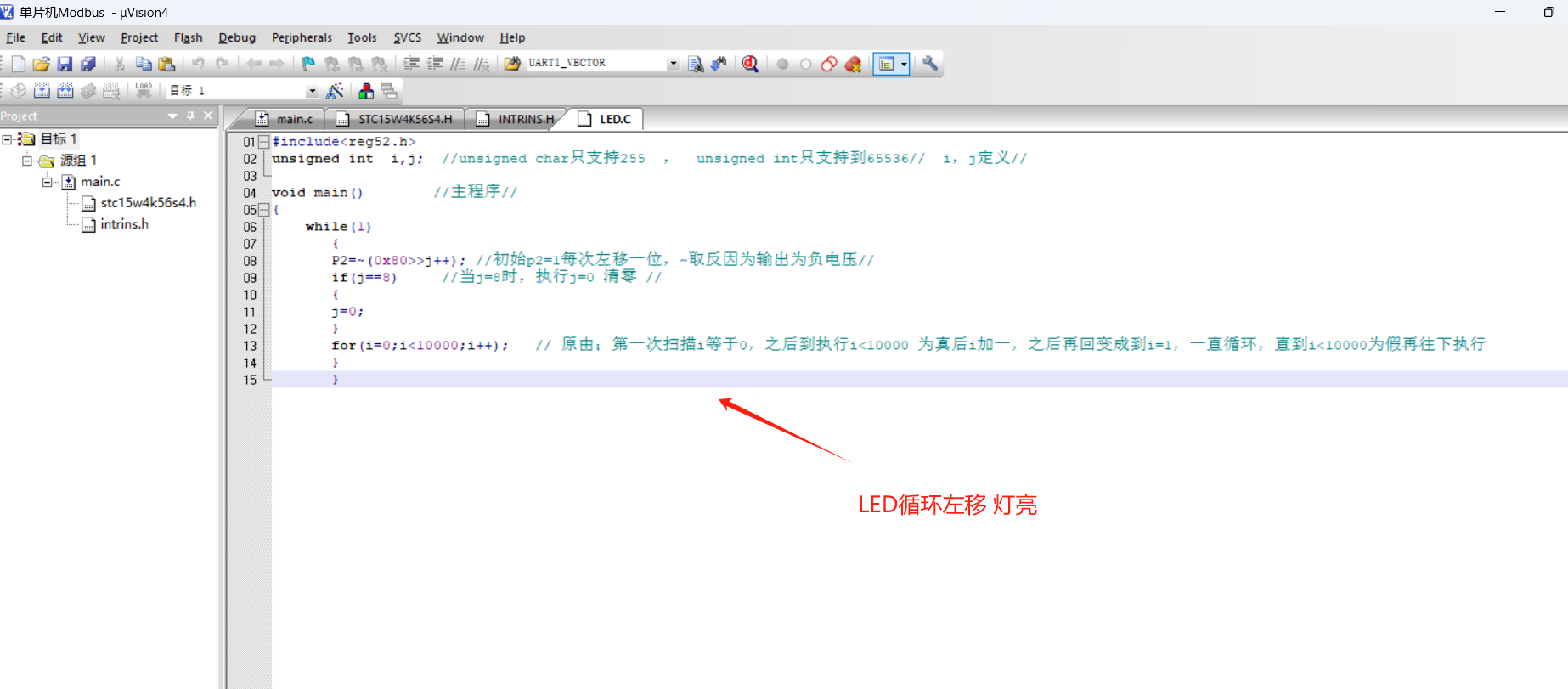
Task: Collapse the 源组 1 group node
Action: click(x=27, y=160)
